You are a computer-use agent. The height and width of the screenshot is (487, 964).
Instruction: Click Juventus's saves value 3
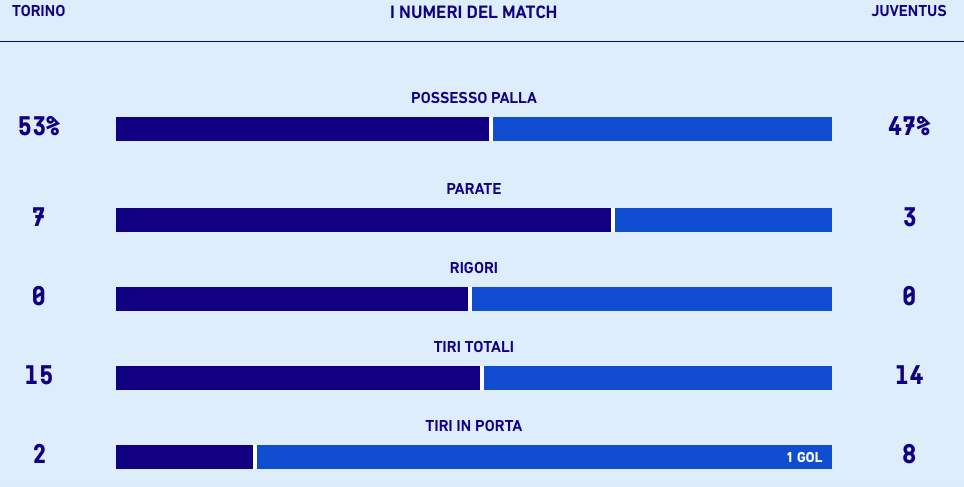[x=909, y=217]
